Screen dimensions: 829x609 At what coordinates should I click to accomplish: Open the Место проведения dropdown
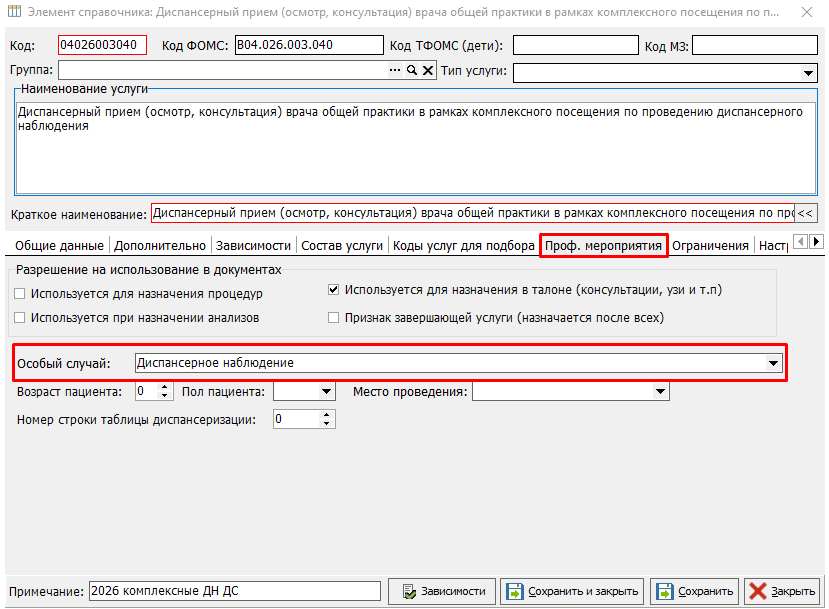pos(660,392)
